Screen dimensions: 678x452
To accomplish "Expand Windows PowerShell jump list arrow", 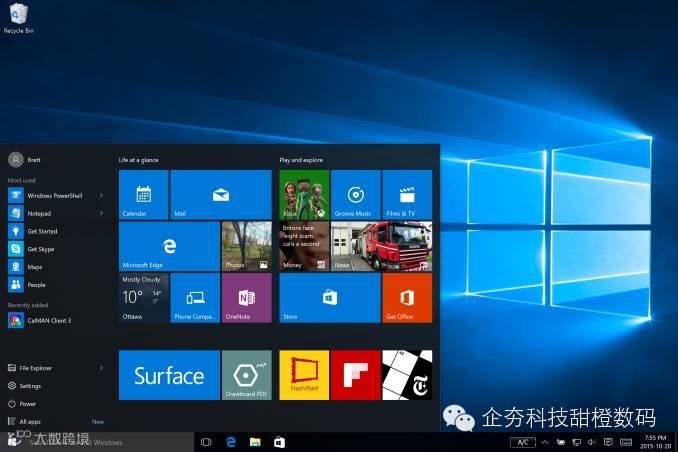I will (x=101, y=196).
